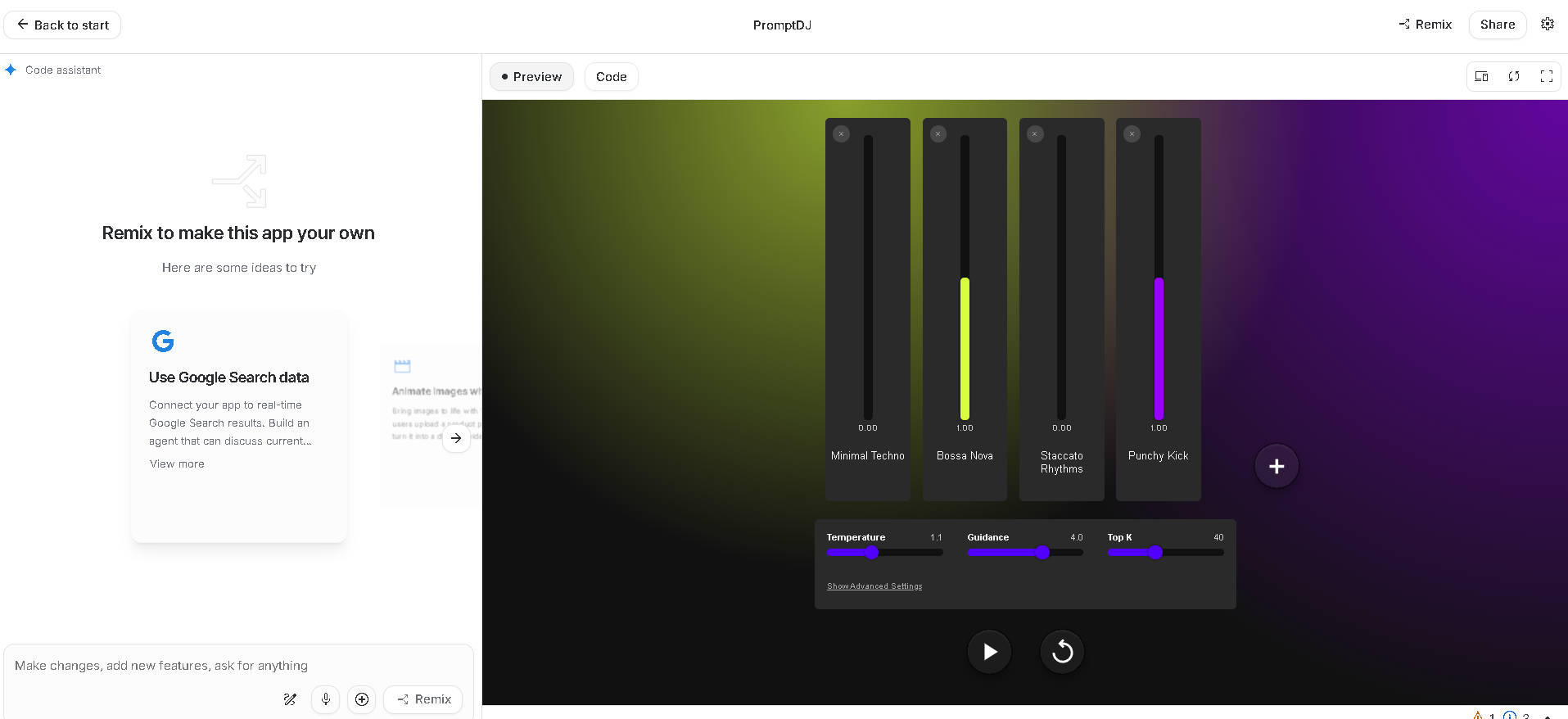Remove the Minimal Techno prompt
The width and height of the screenshot is (1568, 719).
click(x=841, y=134)
